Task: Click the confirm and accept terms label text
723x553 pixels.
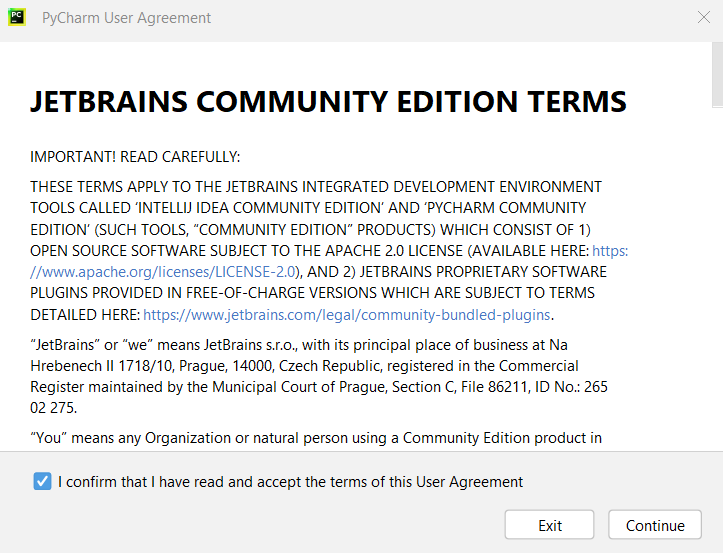Action: [x=290, y=482]
